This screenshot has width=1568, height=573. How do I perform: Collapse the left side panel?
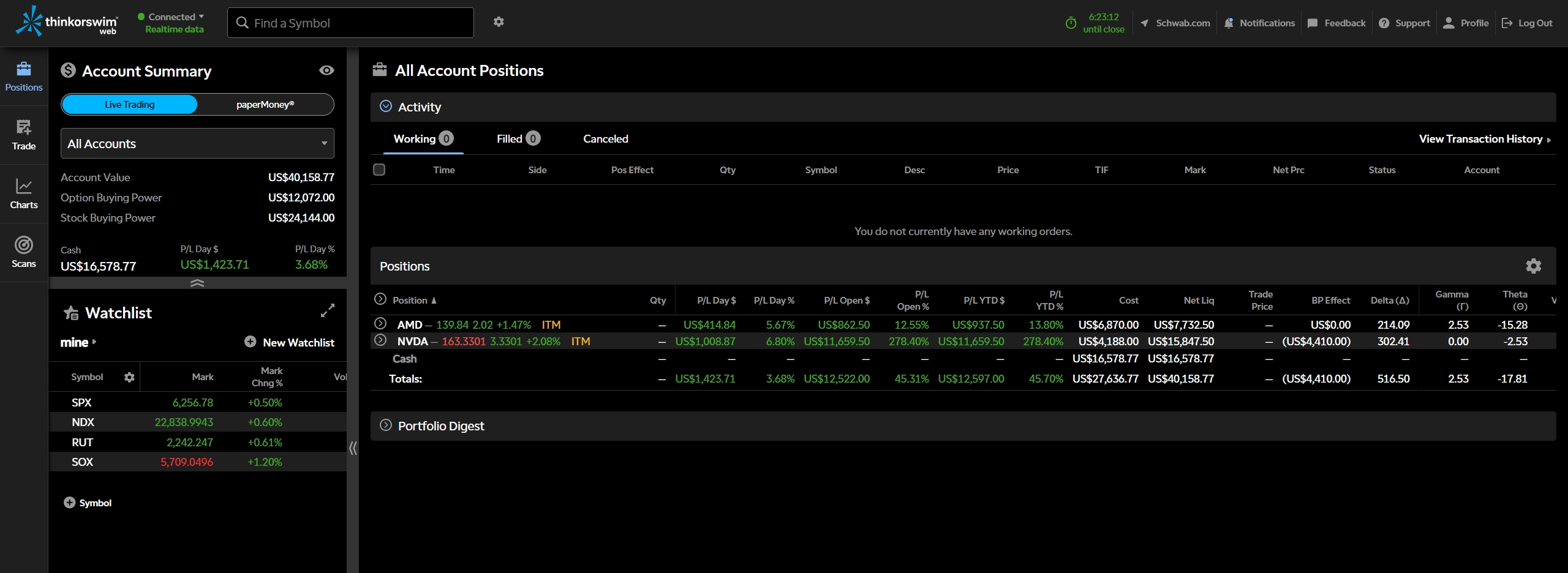click(353, 449)
